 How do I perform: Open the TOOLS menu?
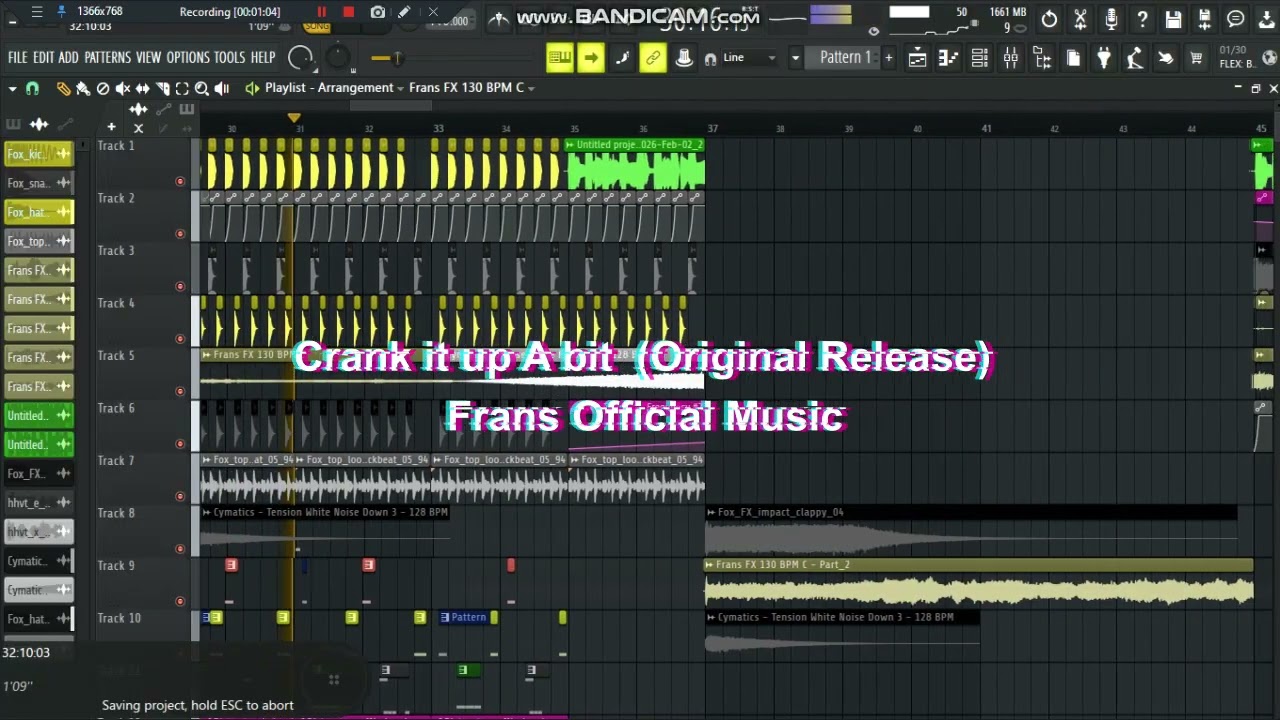230,58
